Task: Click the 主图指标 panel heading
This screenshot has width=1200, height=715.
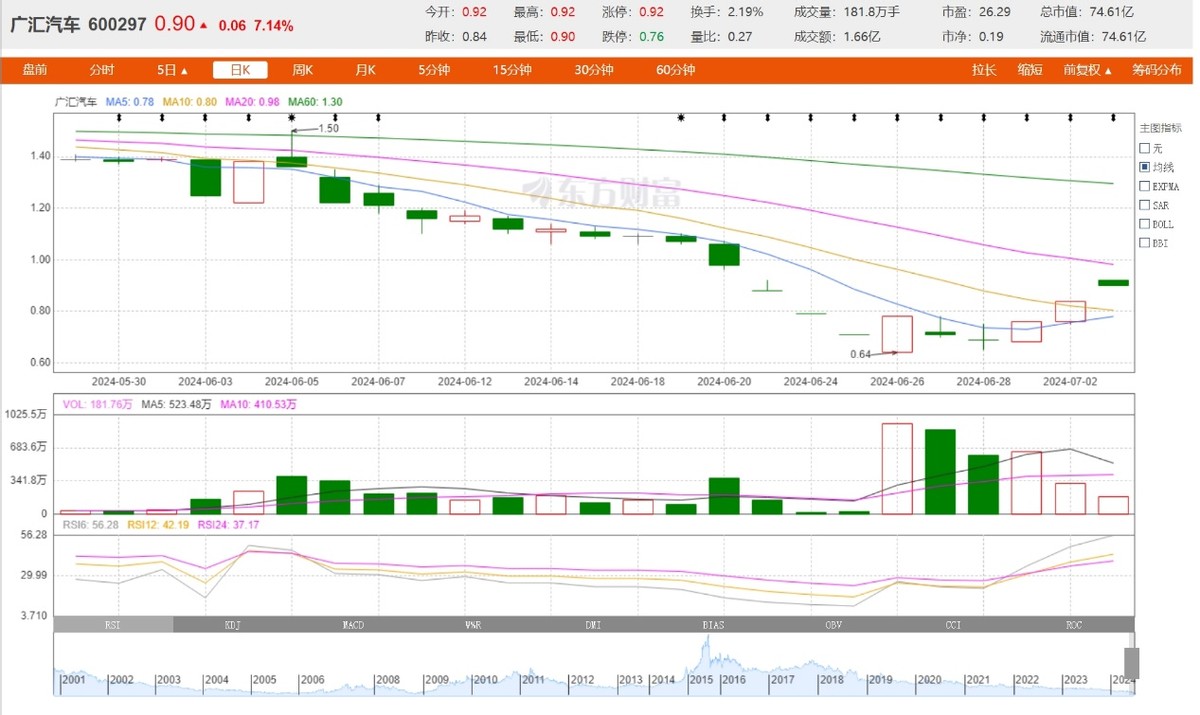Action: [1161, 129]
